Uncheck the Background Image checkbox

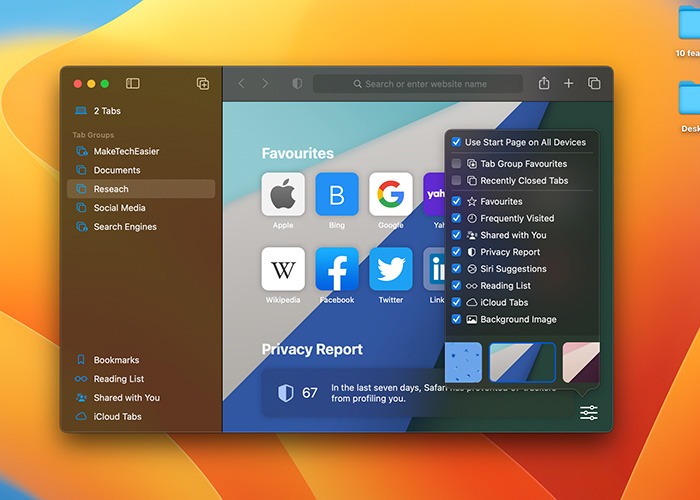click(x=456, y=319)
